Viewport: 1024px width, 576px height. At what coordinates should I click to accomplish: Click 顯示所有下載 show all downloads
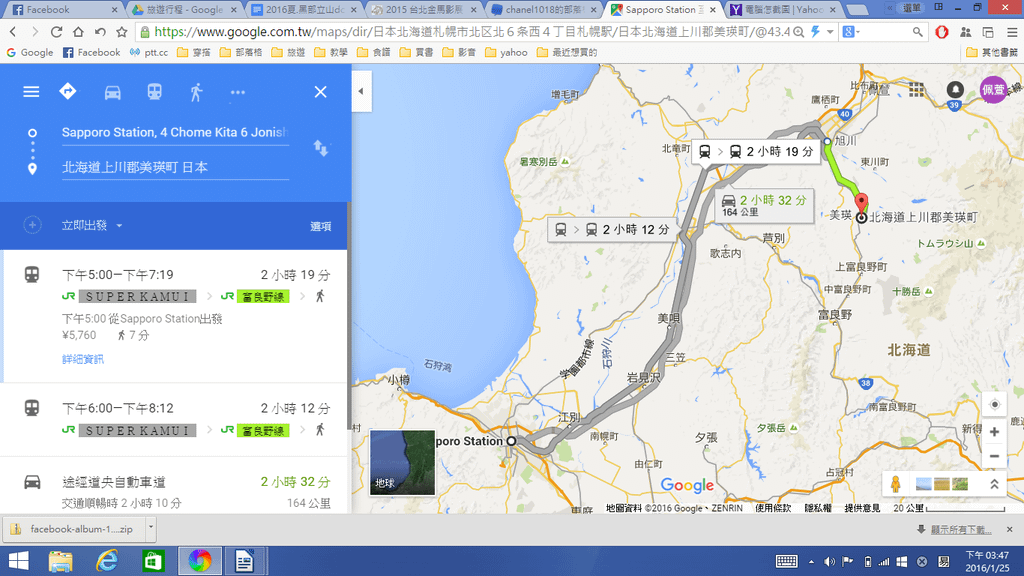click(961, 530)
